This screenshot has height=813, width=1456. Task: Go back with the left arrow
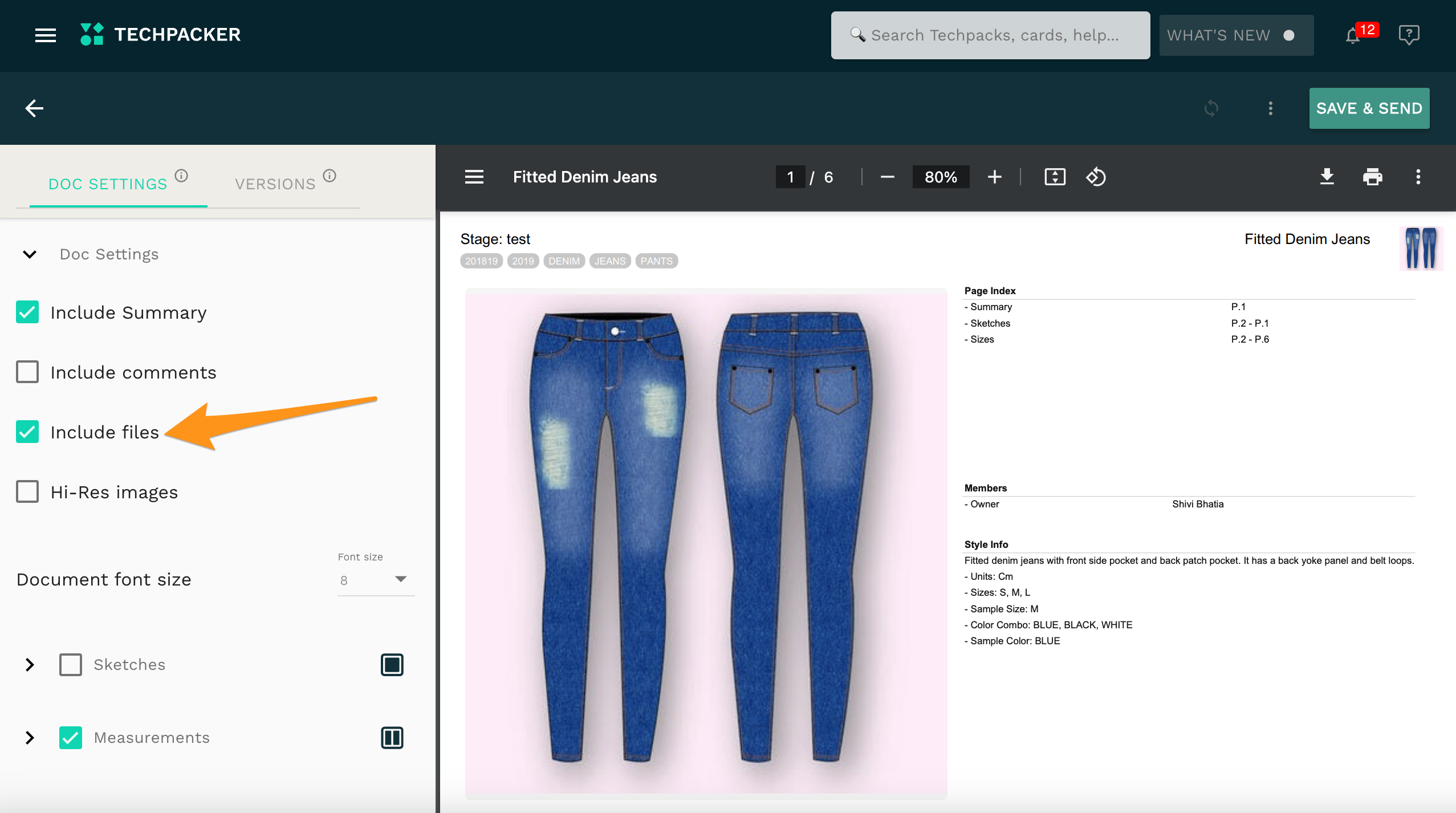tap(34, 108)
